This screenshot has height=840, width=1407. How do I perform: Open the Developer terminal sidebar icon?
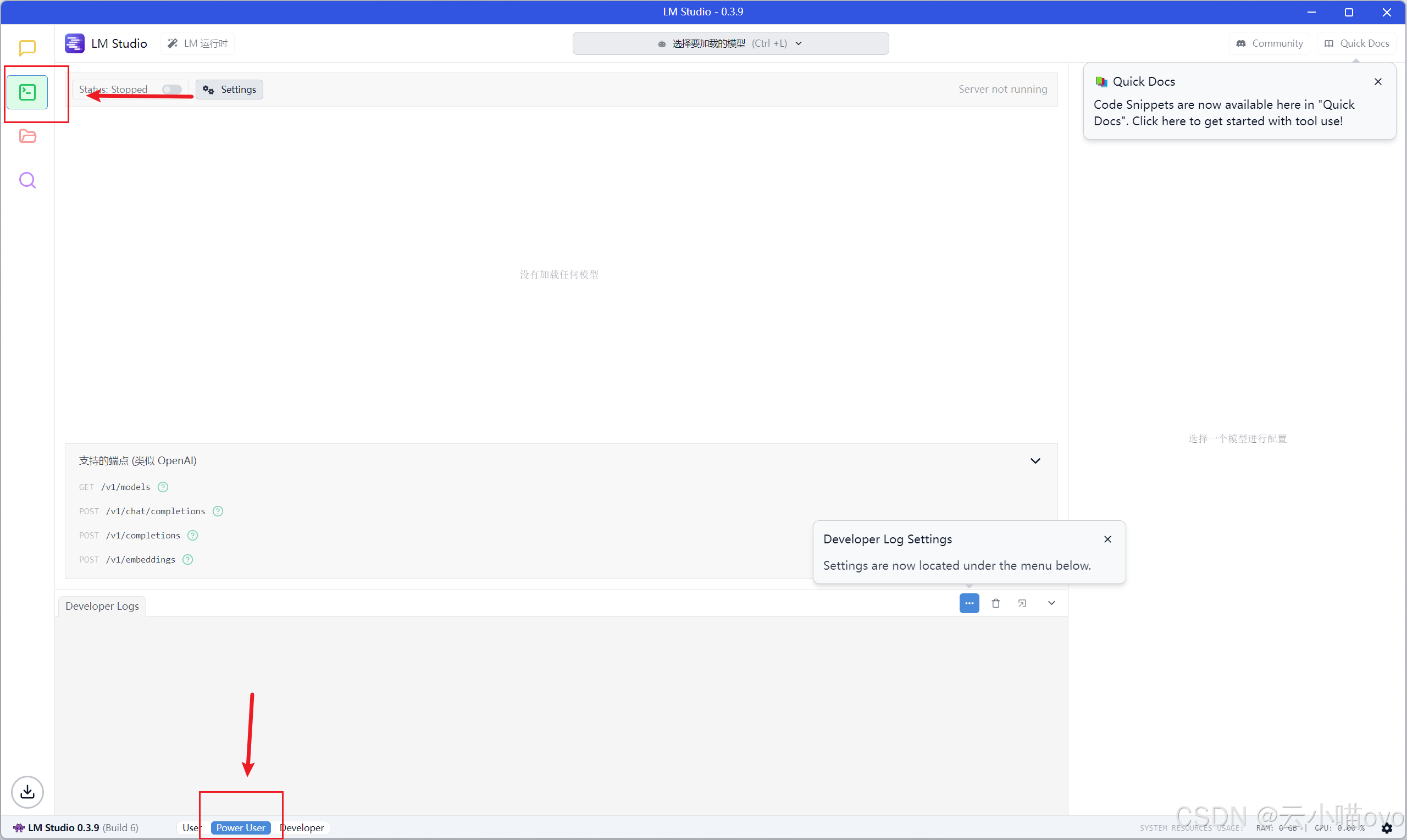coord(27,92)
